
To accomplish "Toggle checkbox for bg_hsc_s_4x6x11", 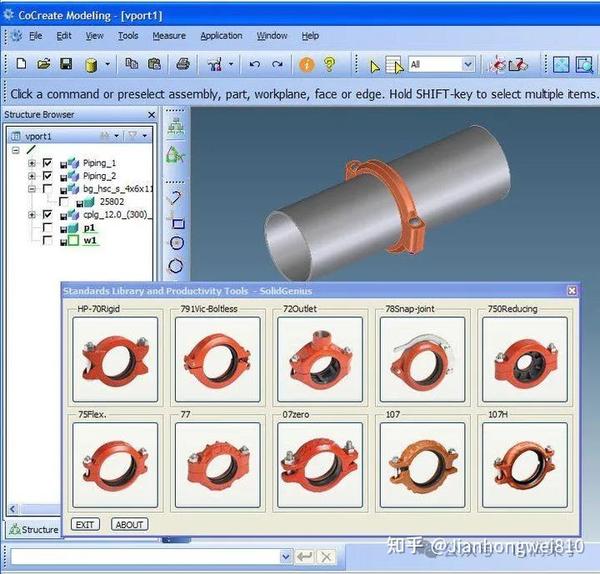I will (x=47, y=189).
